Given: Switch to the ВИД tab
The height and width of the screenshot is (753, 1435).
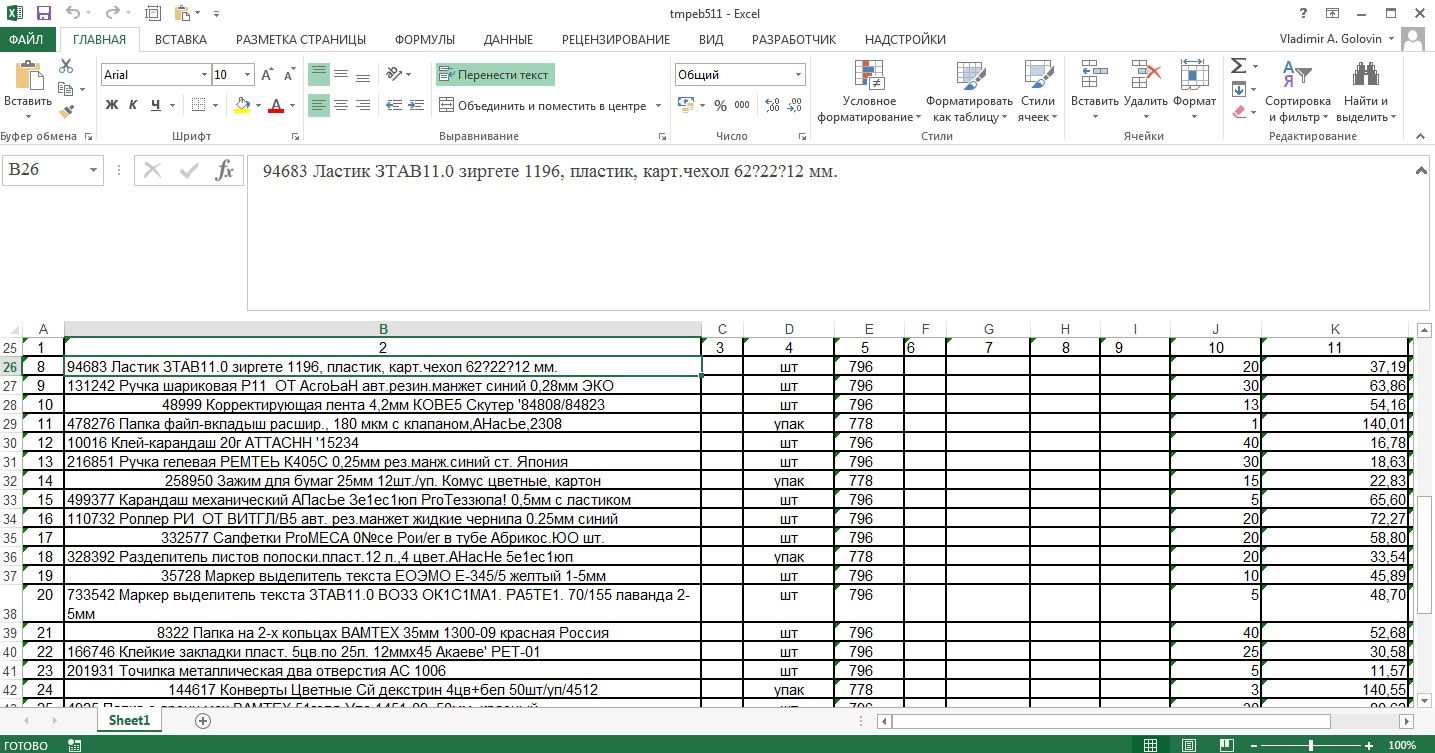Looking at the screenshot, I should 711,40.
